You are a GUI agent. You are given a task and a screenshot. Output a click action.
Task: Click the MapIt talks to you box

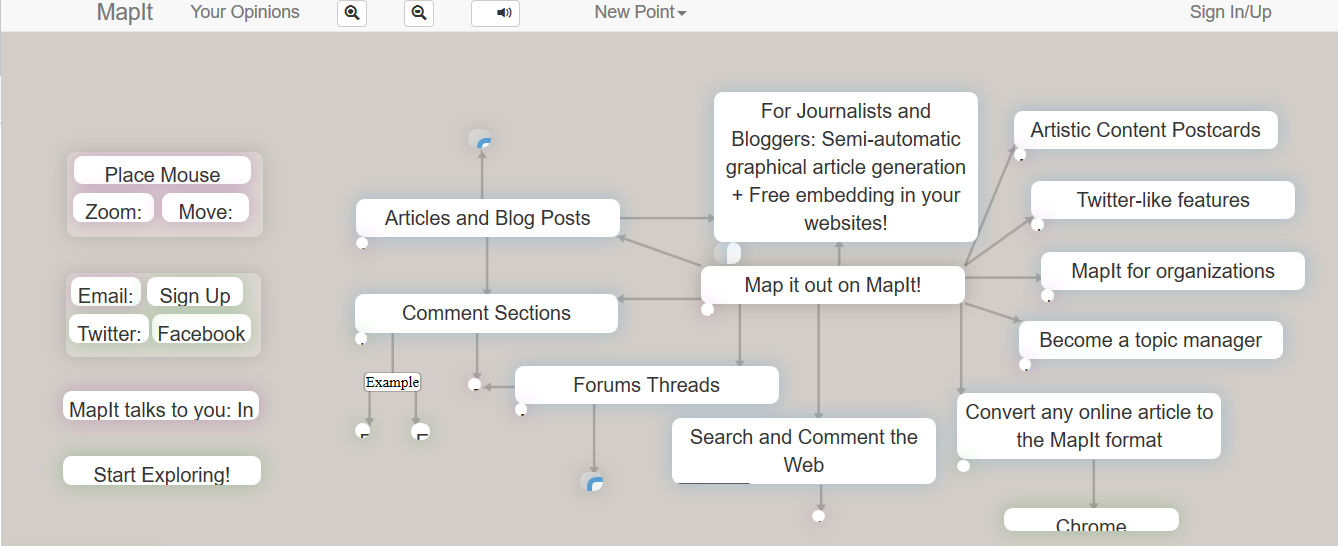pos(161,406)
